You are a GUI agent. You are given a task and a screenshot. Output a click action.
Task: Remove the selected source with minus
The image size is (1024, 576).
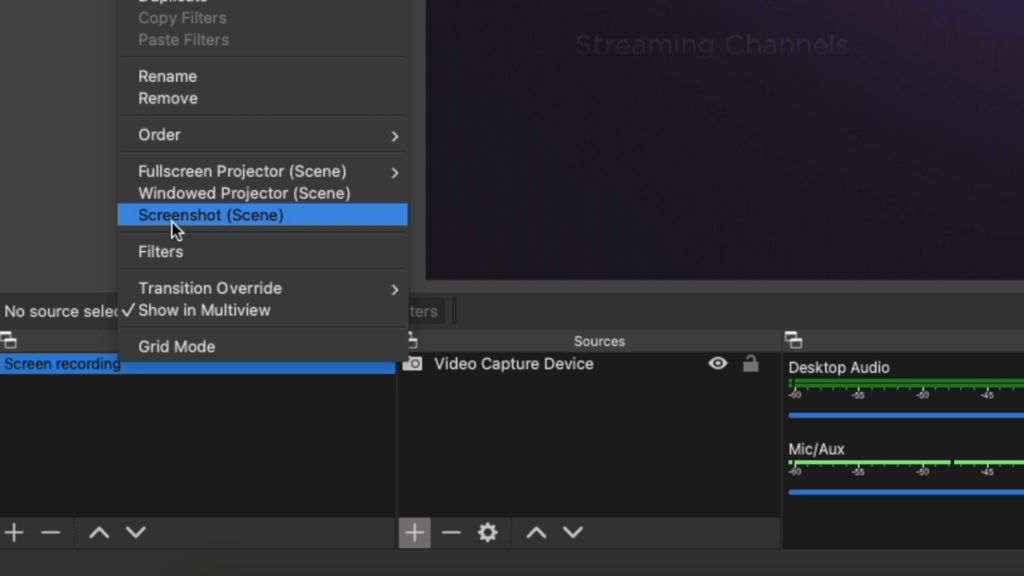pos(451,533)
